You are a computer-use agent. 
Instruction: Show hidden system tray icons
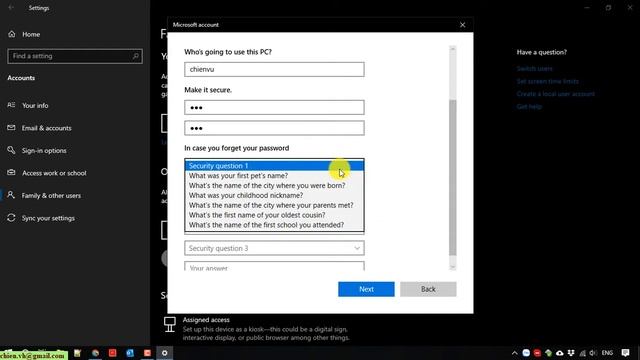tap(515, 353)
